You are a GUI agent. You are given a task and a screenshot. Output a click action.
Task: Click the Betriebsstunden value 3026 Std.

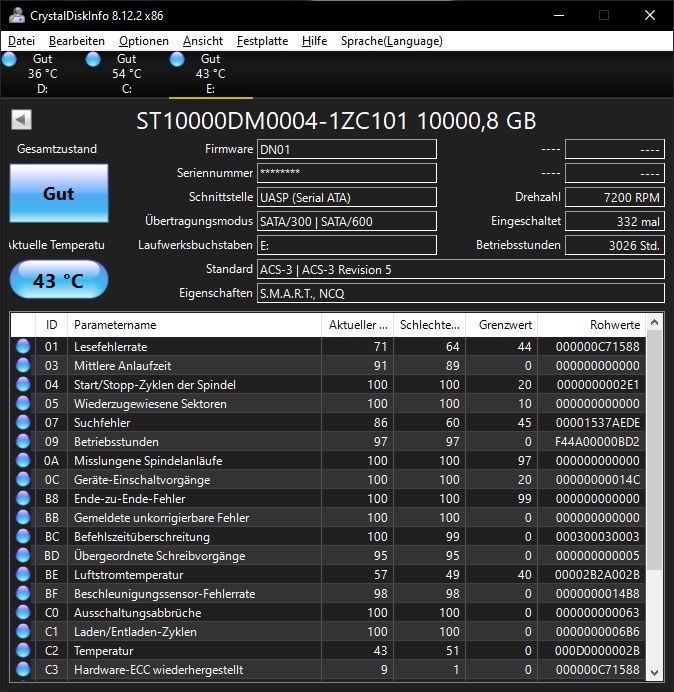(x=615, y=245)
